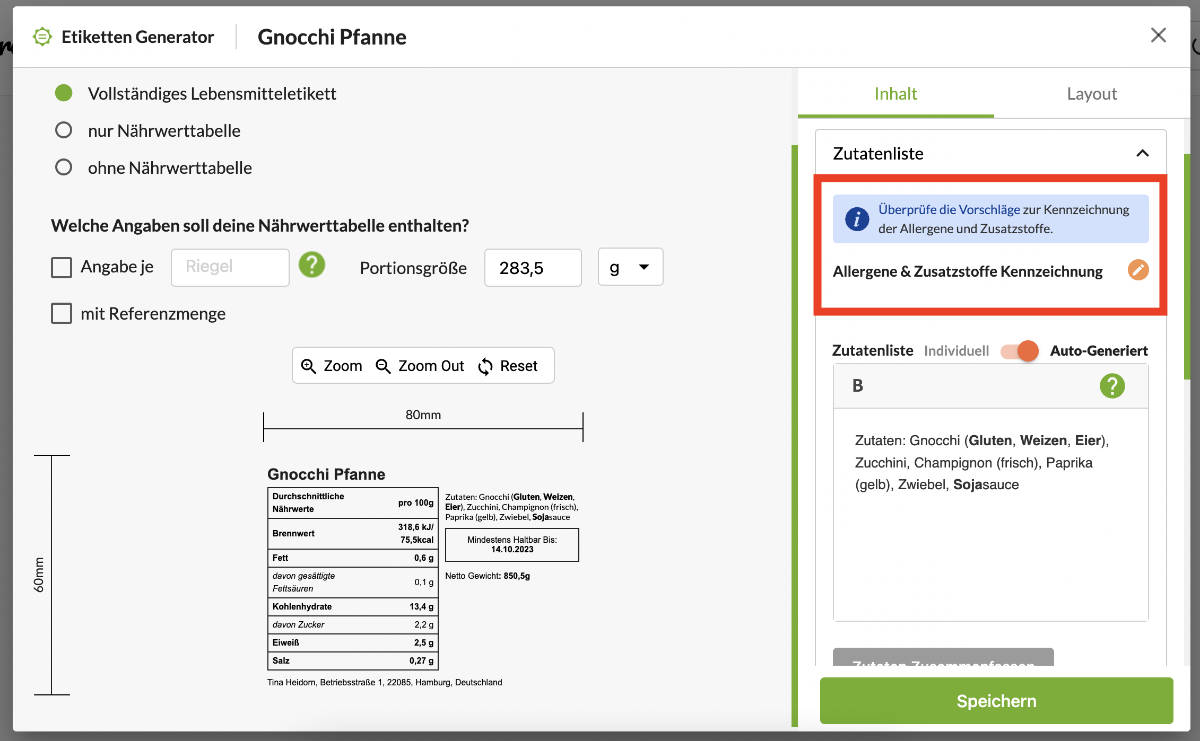The image size is (1200, 741).
Task: Select Vollständiges Lebensmitteletikett option
Action: [64, 94]
